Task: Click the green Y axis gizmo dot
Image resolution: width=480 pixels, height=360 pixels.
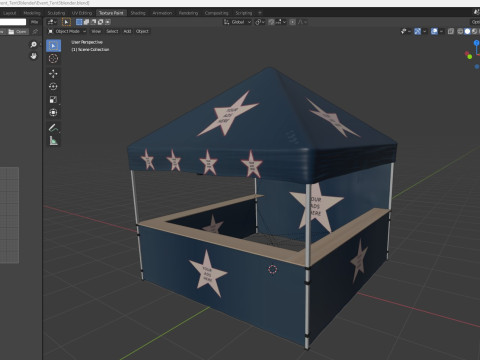Action: [x=470, y=57]
